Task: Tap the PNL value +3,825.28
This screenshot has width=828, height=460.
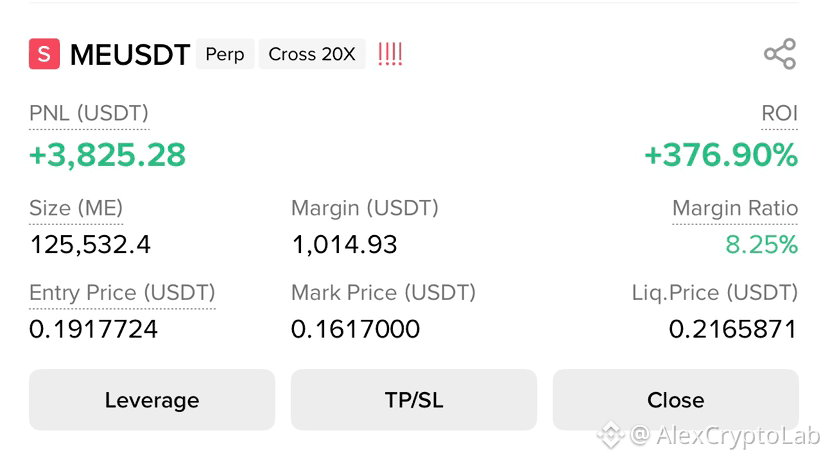Action: click(107, 155)
